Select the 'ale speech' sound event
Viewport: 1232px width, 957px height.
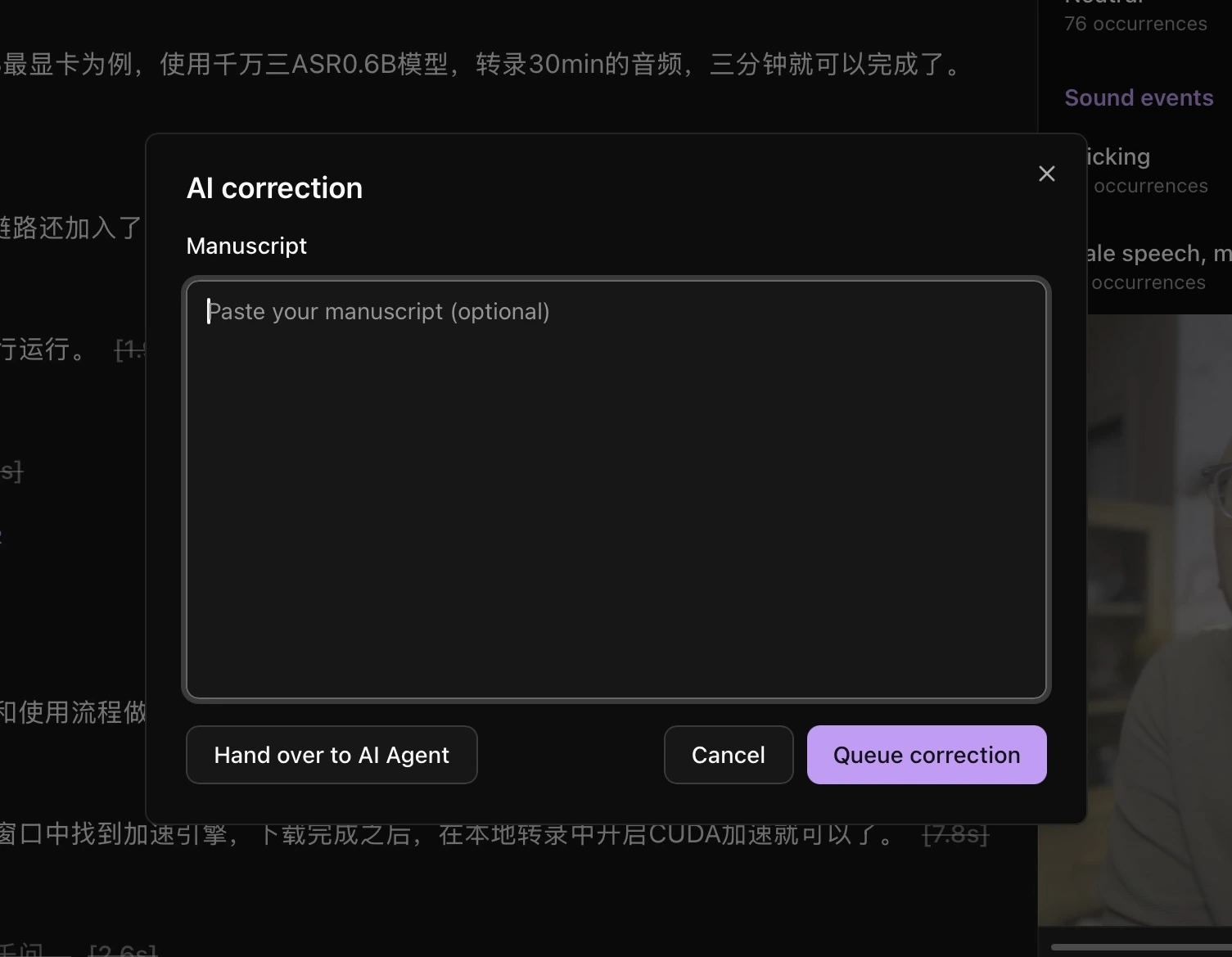click(x=1158, y=266)
